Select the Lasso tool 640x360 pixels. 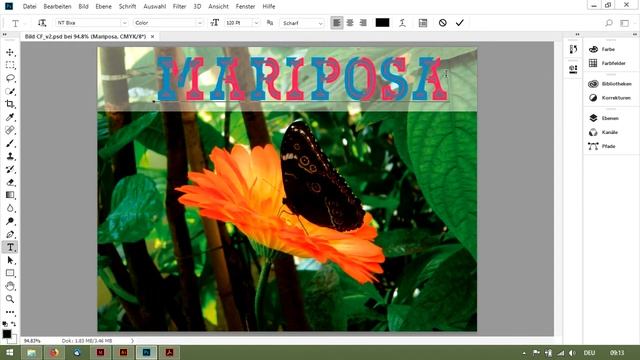point(10,78)
